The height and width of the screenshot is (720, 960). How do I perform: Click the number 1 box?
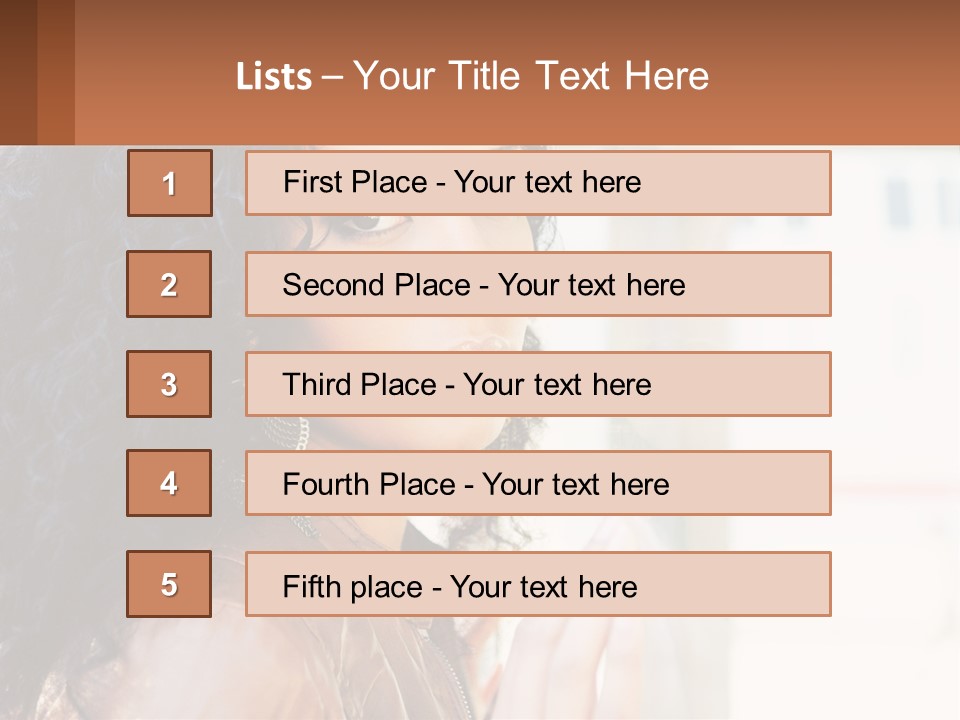point(170,183)
